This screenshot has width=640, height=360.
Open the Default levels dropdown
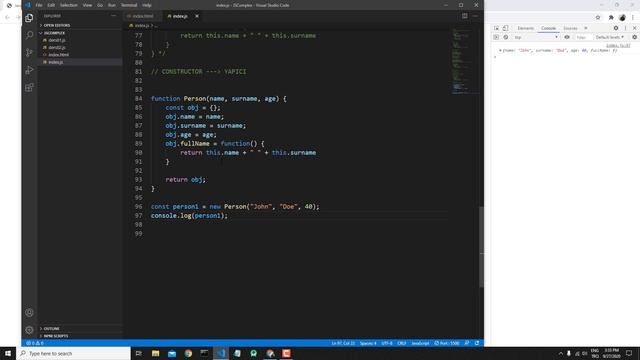[x=610, y=37]
